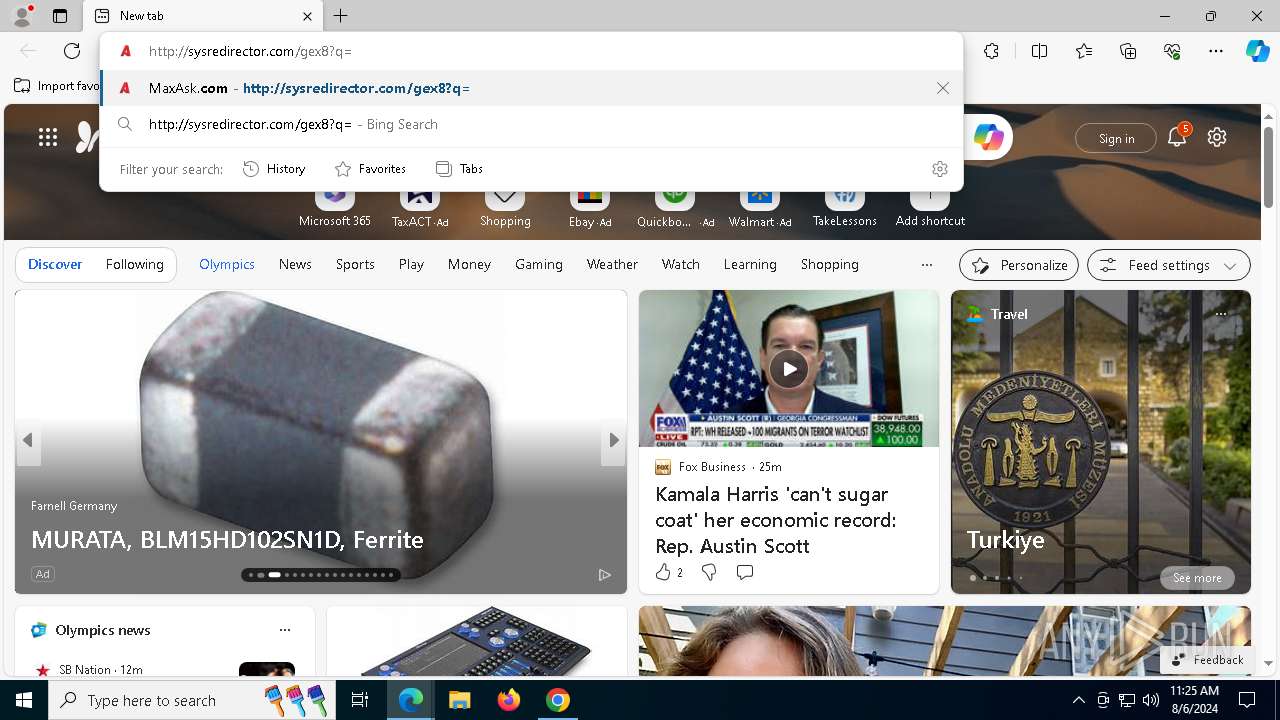1280x720 pixels.
Task: Toggle split screen icon
Action: click(1039, 51)
